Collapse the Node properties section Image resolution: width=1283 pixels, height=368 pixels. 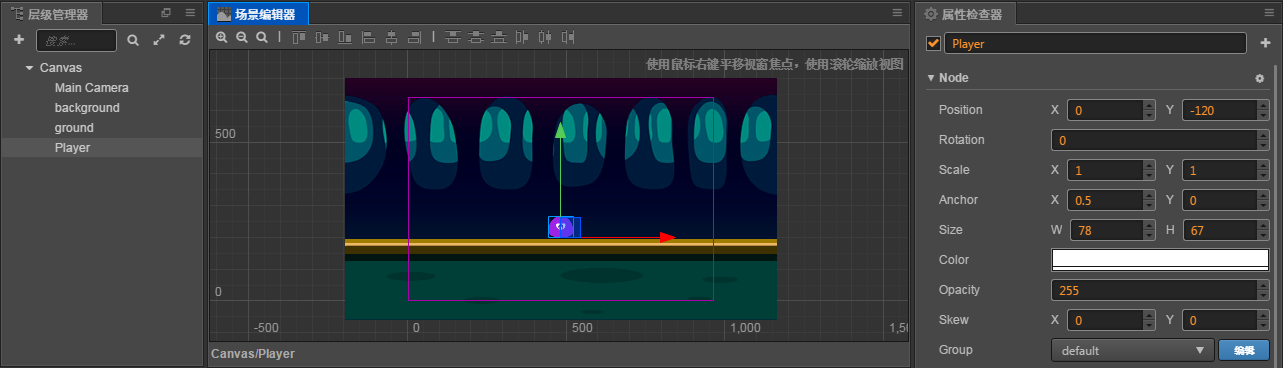931,78
